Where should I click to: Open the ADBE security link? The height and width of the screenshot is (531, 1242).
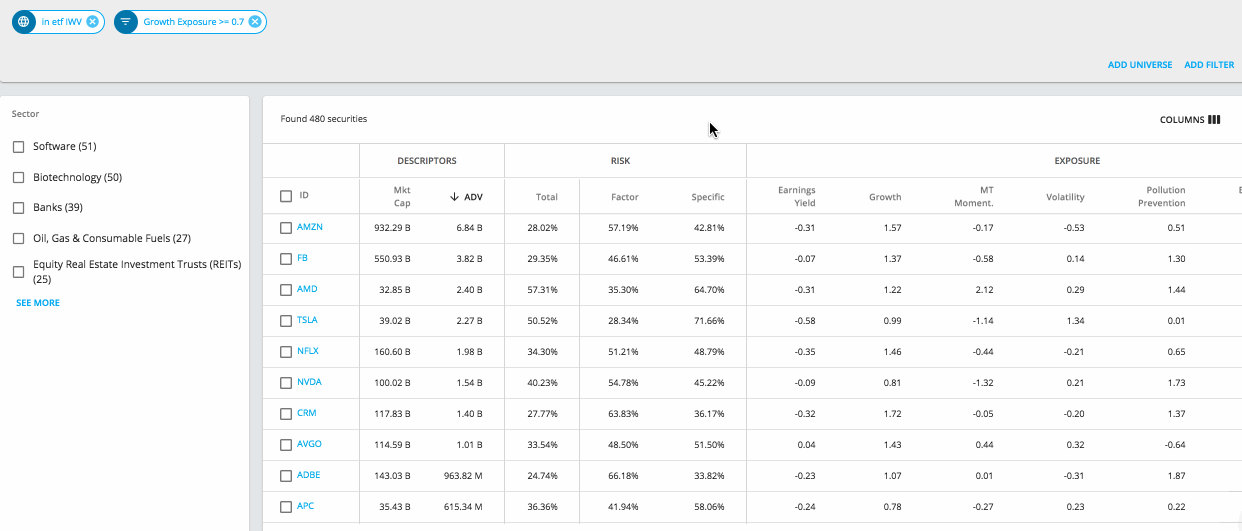point(309,475)
